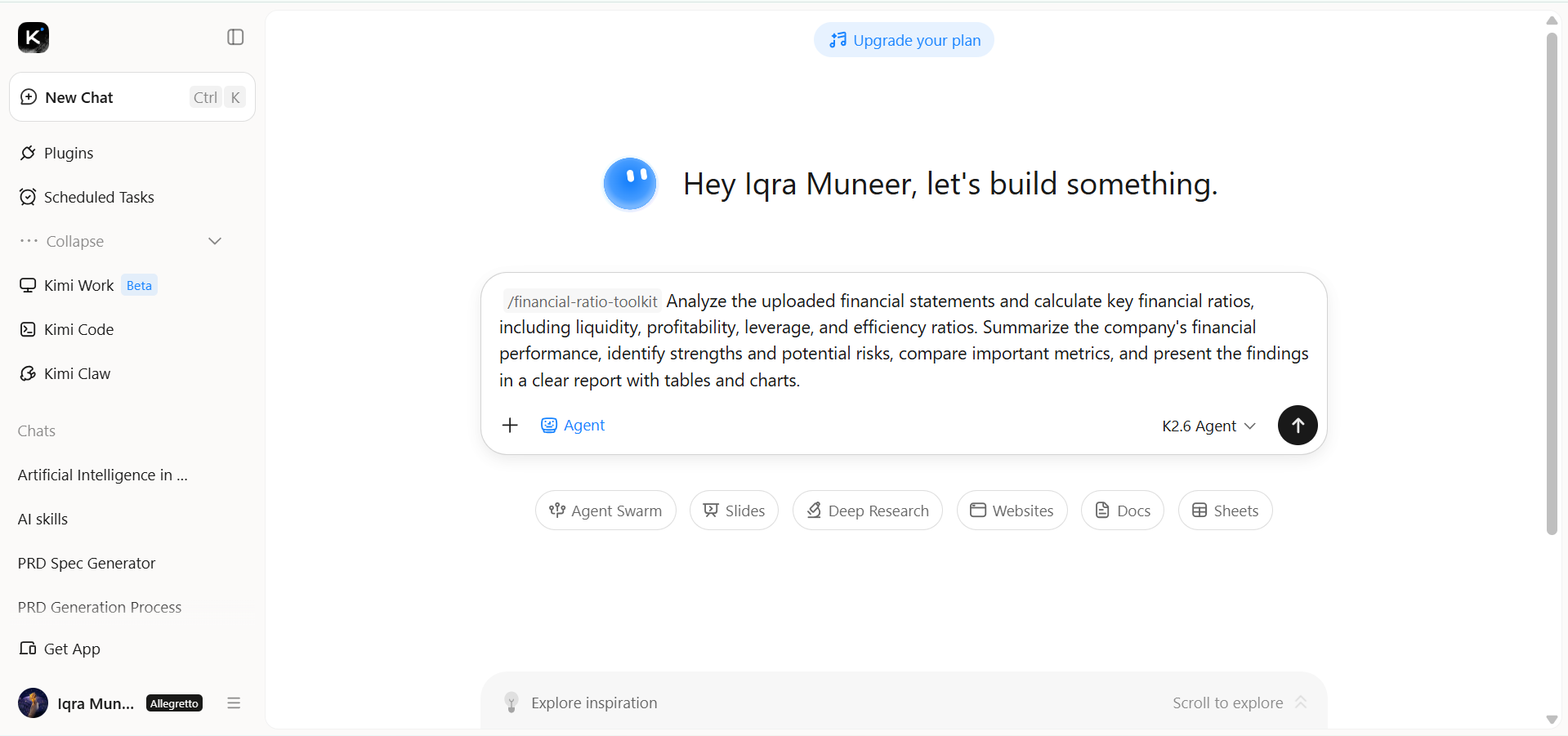Screen dimensions: 1568x736
Task: Open the 'Artificial Intelligence in ...' chat
Action: (x=103, y=475)
